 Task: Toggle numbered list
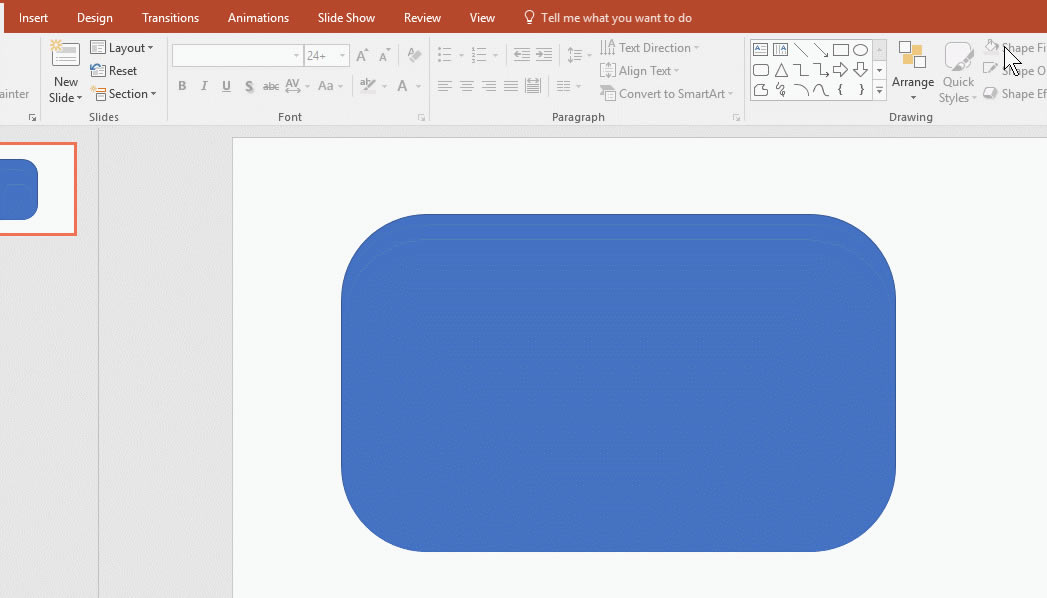479,55
